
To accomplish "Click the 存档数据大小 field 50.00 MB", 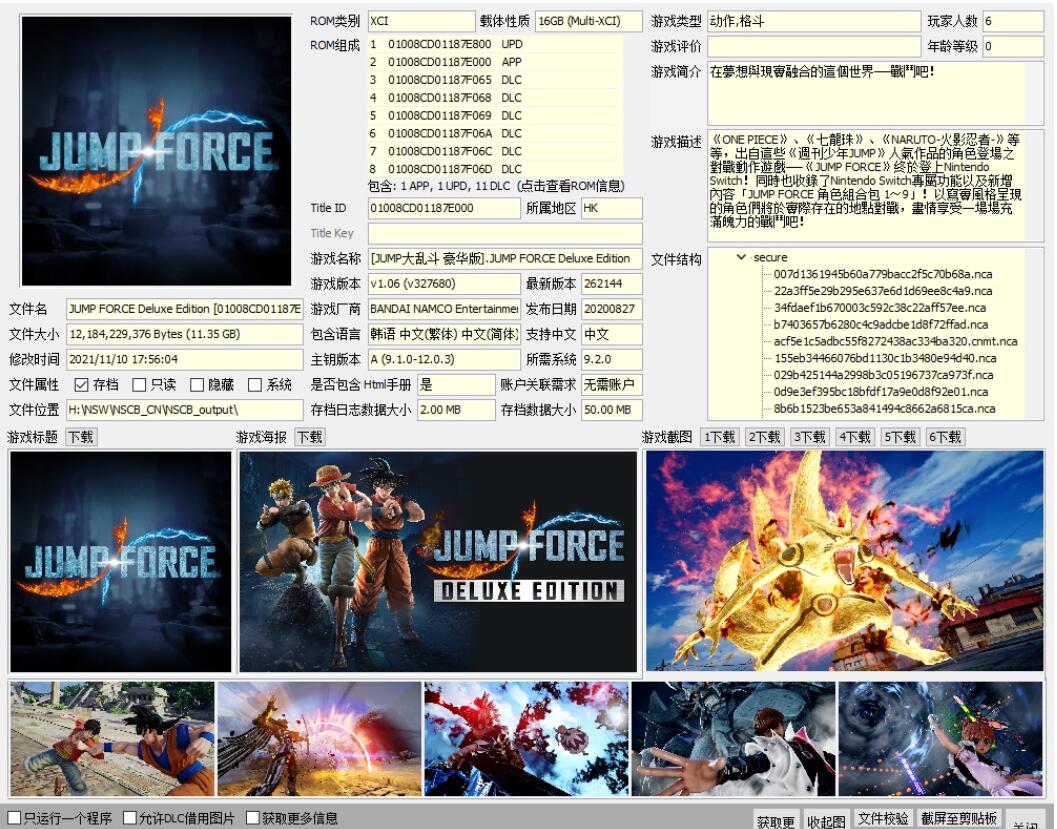I will point(611,410).
